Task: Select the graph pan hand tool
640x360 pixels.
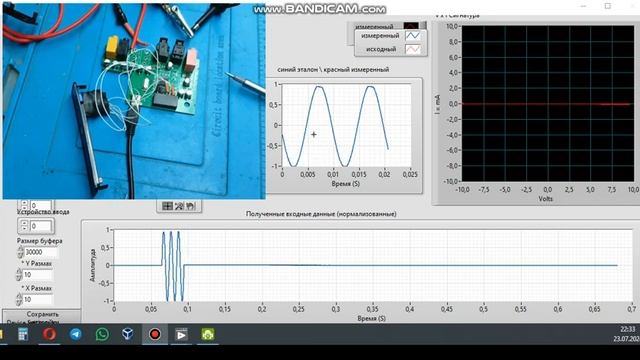Action: pos(191,206)
